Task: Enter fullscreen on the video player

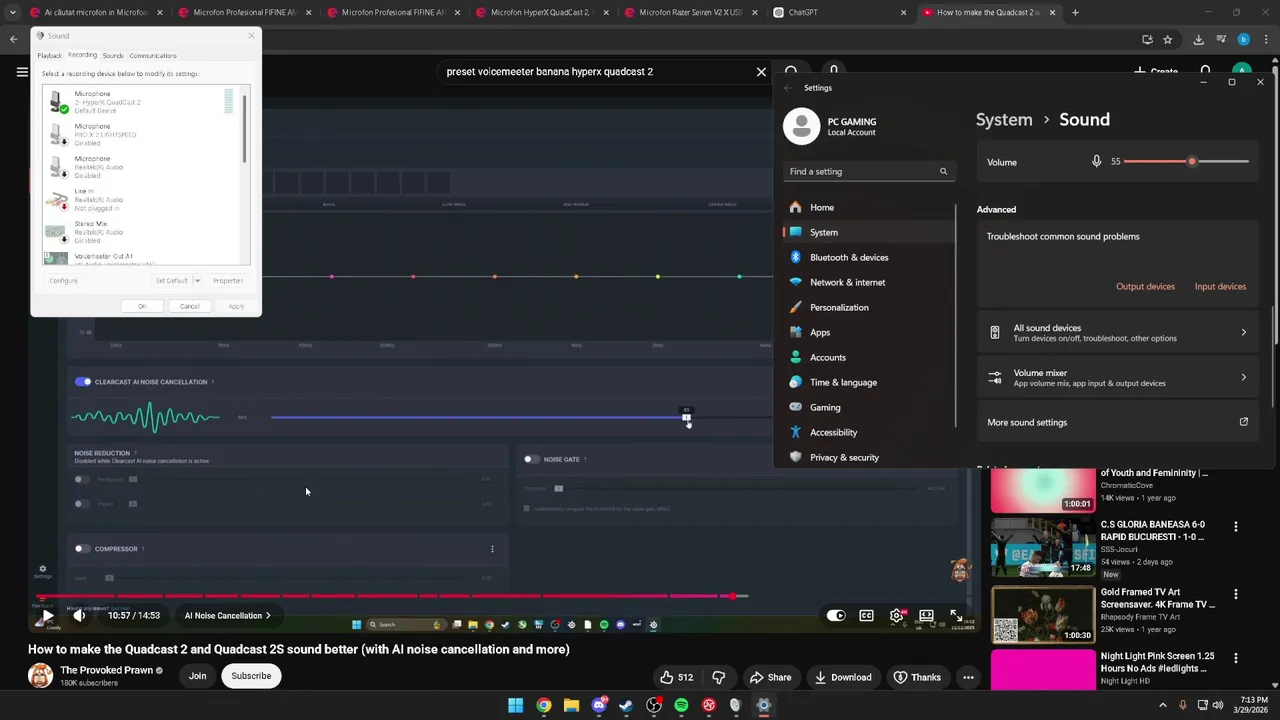Action: tap(957, 616)
